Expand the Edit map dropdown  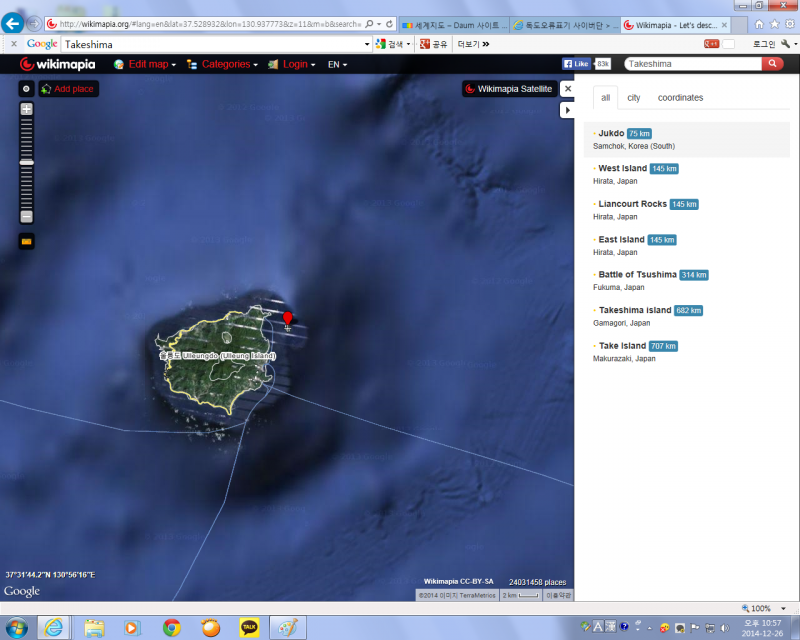[151, 64]
